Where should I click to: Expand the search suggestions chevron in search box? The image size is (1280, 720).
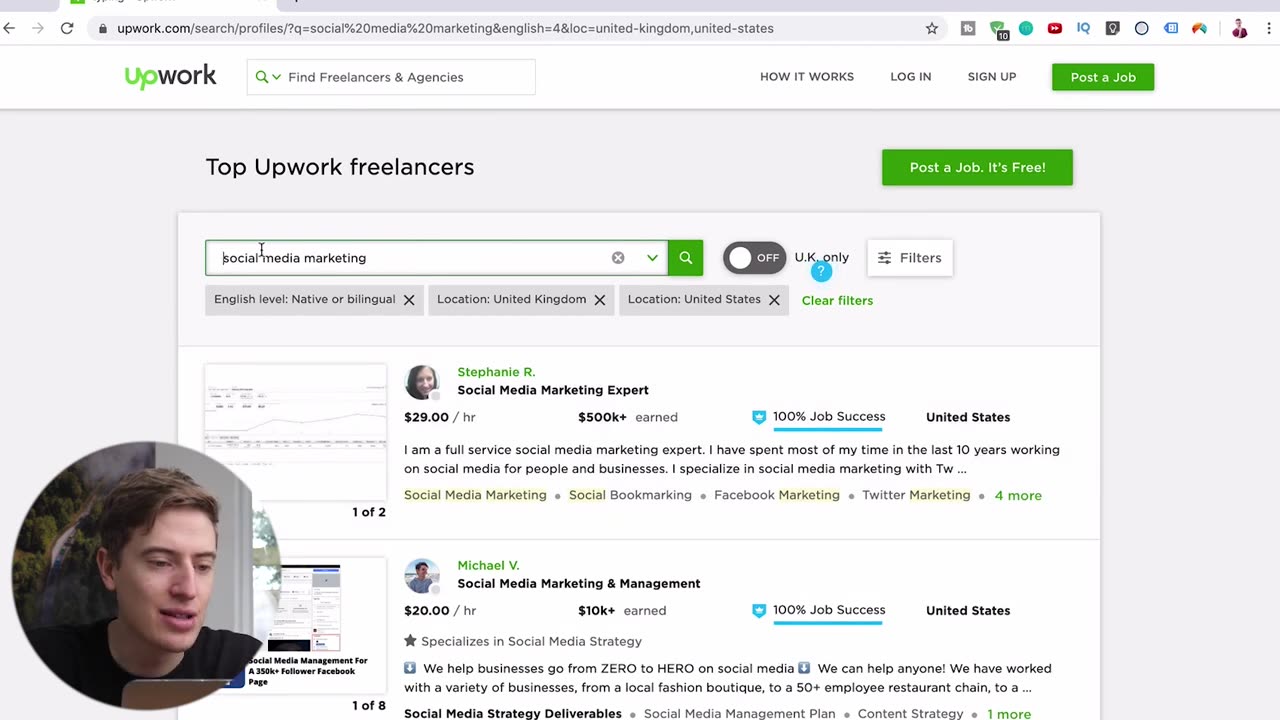pos(652,258)
